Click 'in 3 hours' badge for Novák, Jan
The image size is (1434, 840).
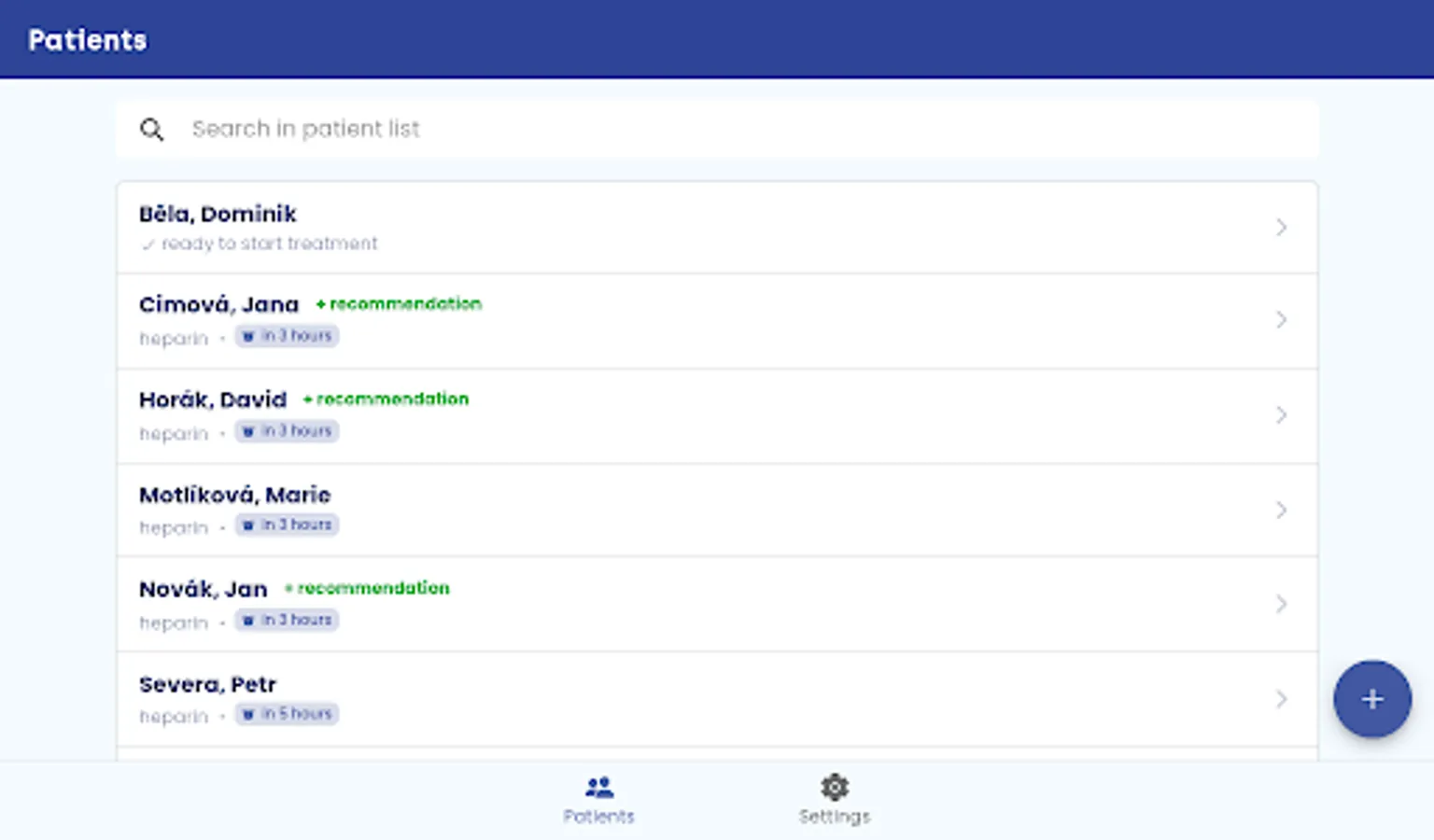click(287, 620)
